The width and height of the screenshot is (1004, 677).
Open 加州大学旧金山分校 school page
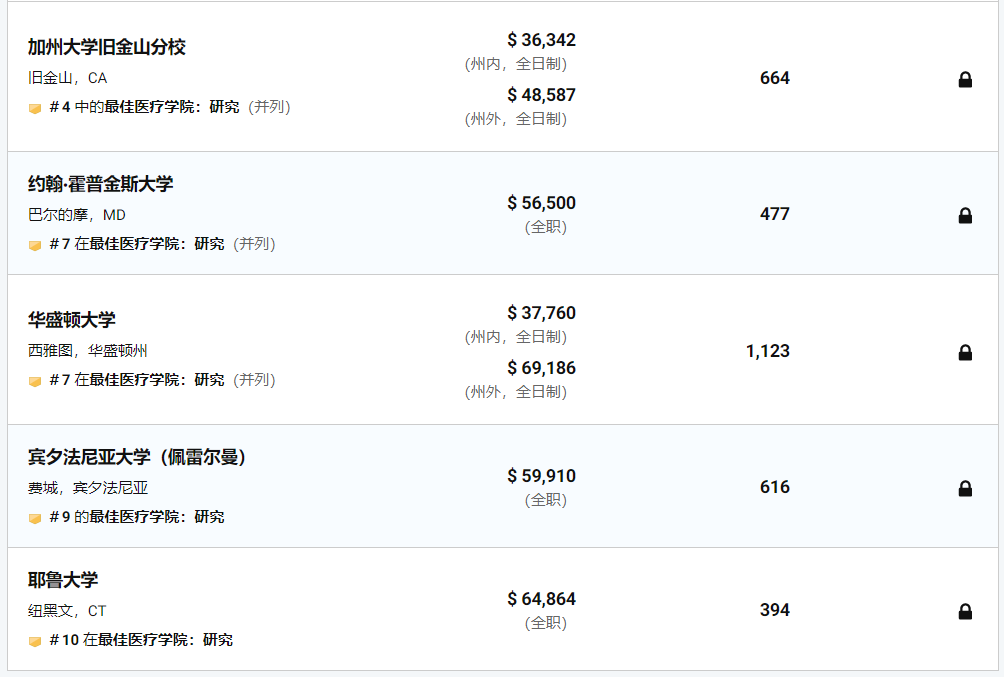[106, 47]
